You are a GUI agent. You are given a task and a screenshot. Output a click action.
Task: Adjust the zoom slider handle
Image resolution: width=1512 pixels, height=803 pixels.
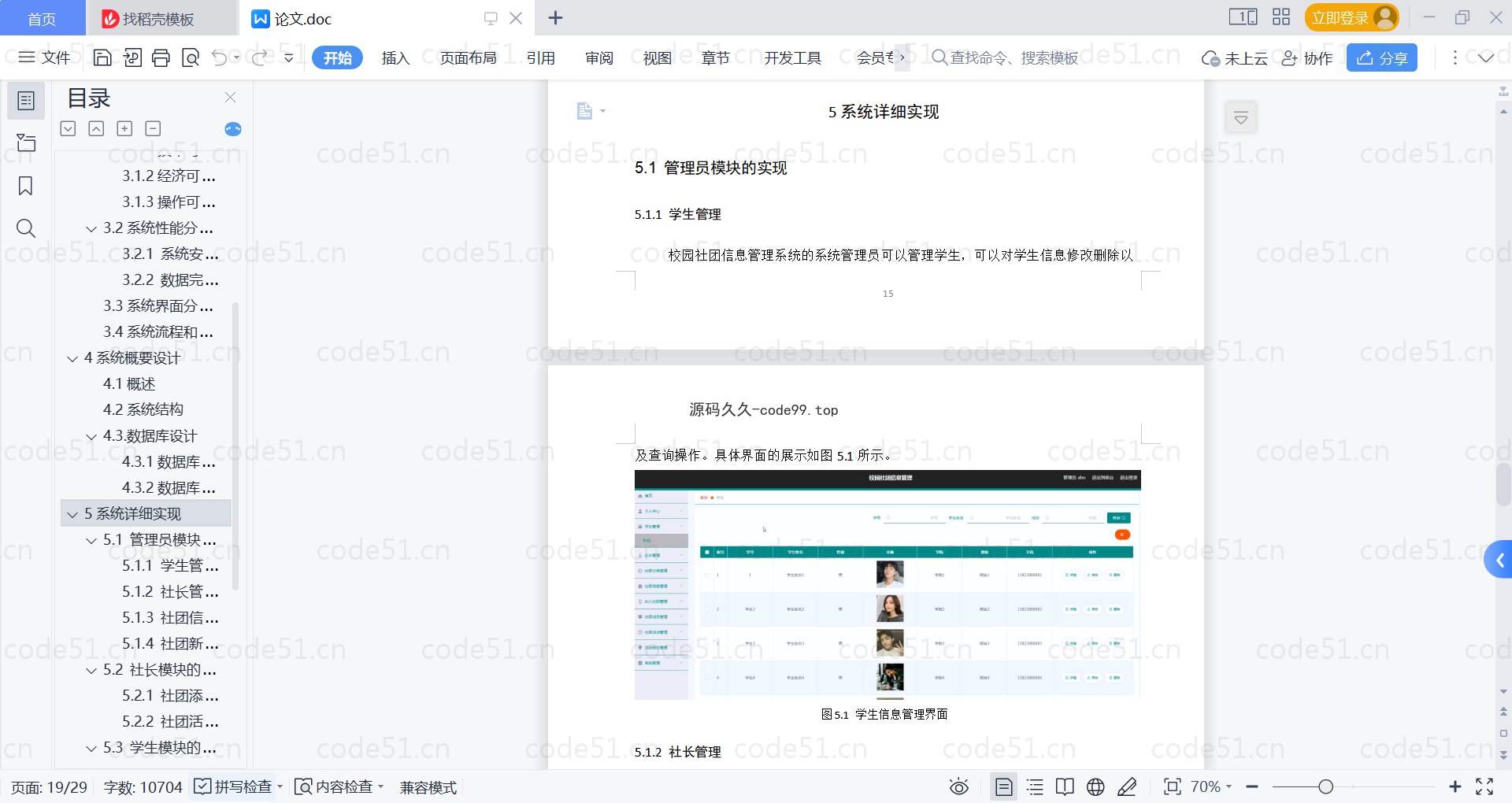1326,786
